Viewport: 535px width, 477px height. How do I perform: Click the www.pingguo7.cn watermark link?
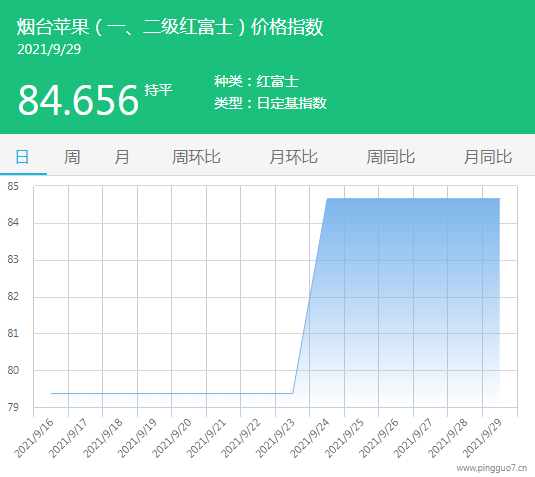coord(492,468)
